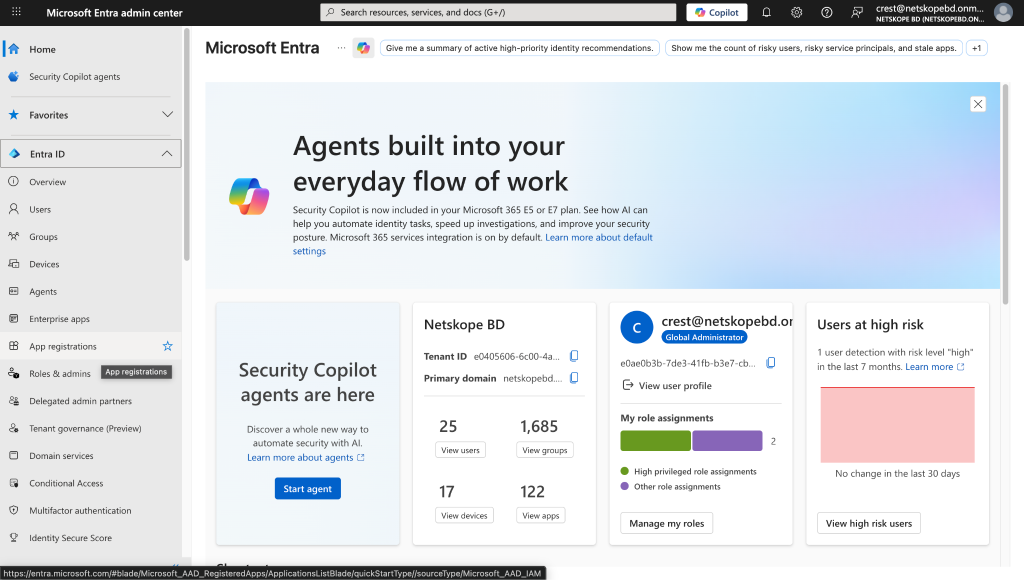
Task: Click the Roles & admins sidebar icon
Action: [14, 374]
